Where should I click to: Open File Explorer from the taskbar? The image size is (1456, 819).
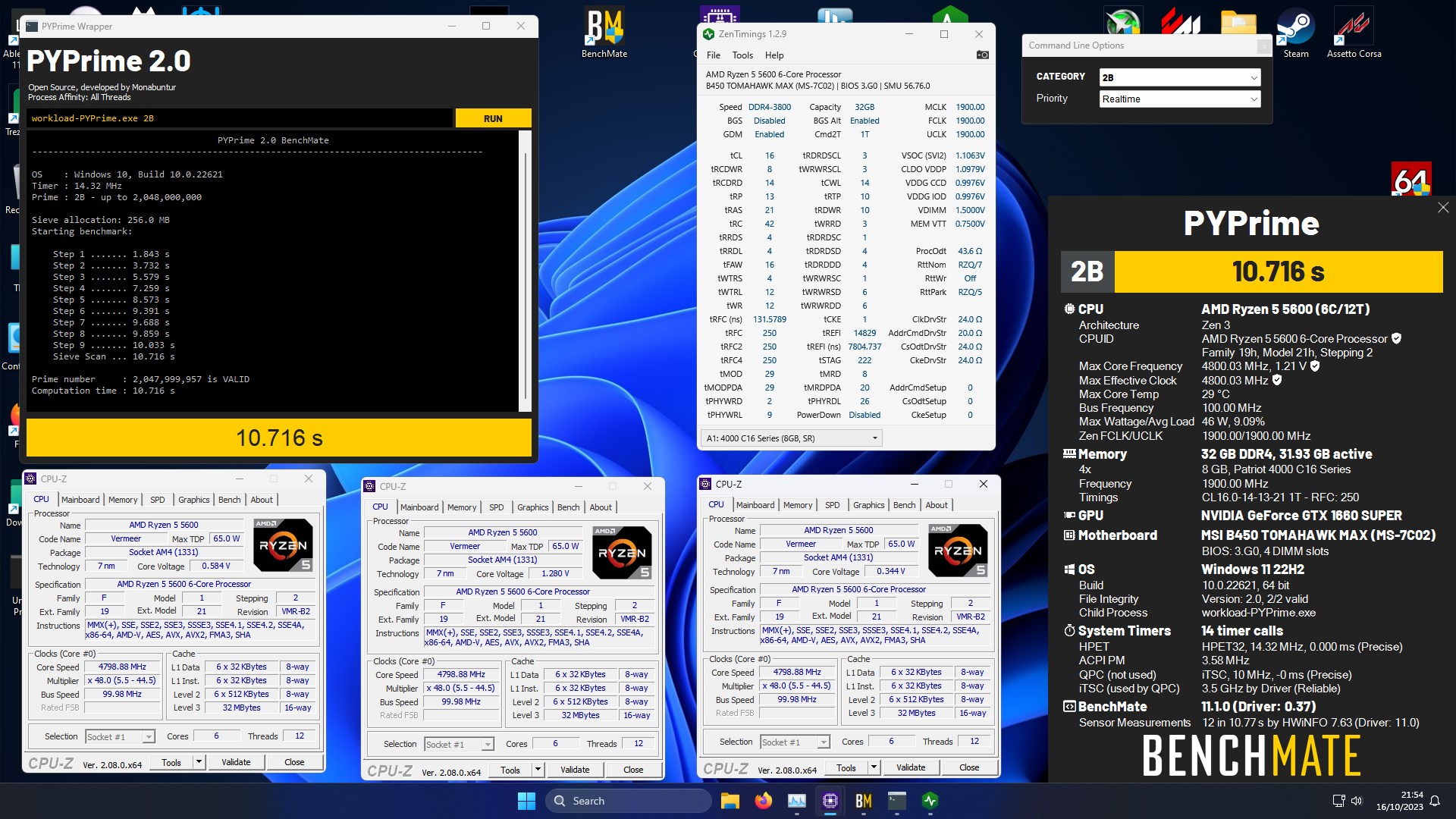(x=730, y=801)
